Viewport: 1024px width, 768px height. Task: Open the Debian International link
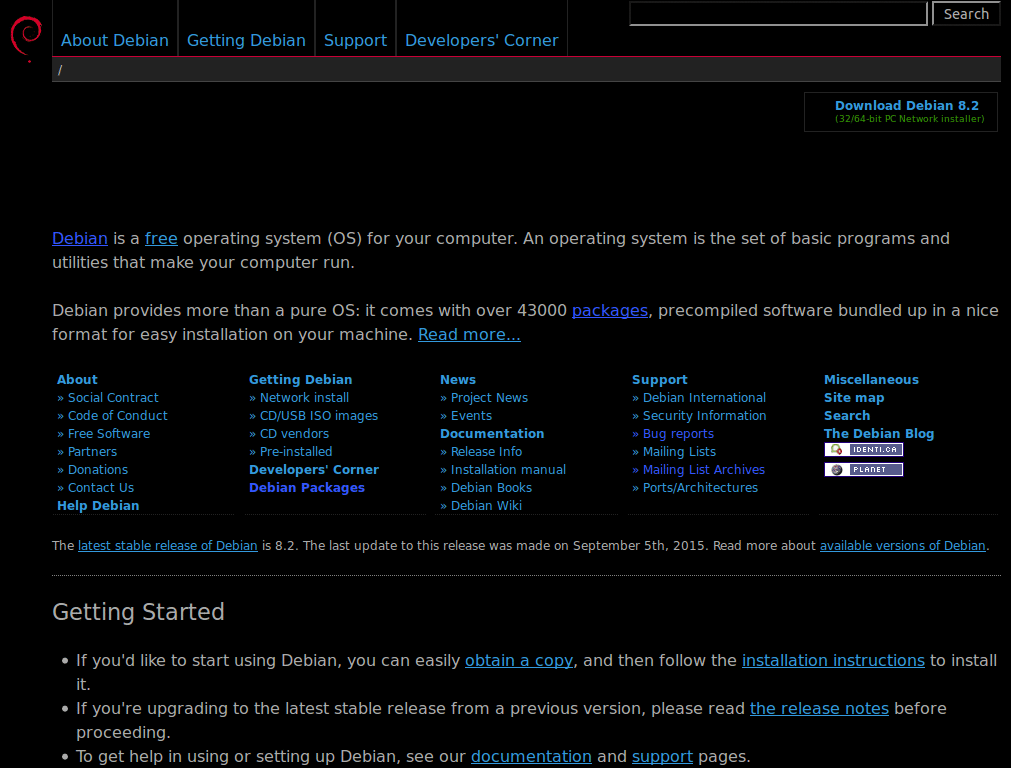(x=704, y=398)
